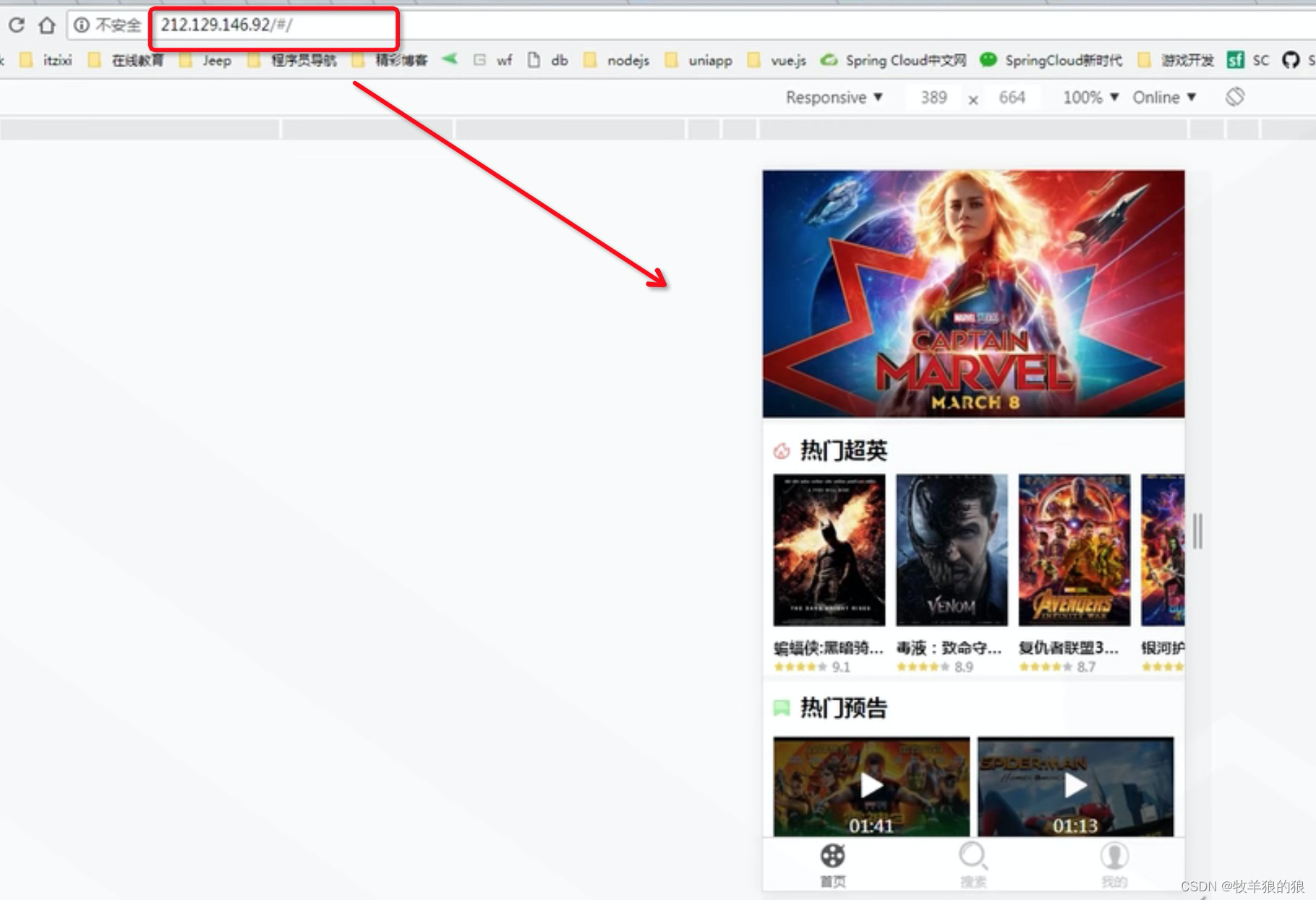Click the title 蝙蝠侠:黑暗骑...
This screenshot has height=900, width=1316.
point(829,648)
